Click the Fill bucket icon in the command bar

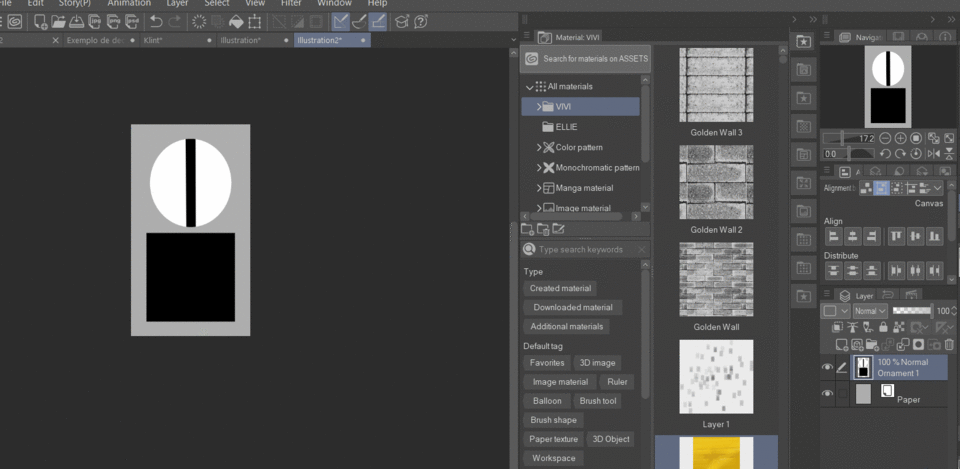point(236,21)
